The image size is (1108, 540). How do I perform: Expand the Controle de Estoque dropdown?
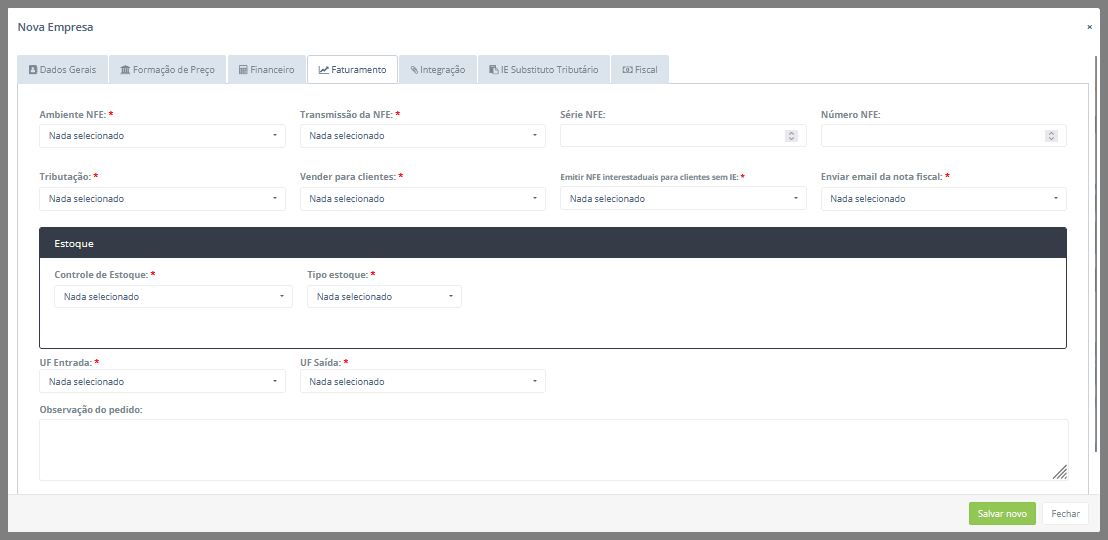(x=173, y=297)
